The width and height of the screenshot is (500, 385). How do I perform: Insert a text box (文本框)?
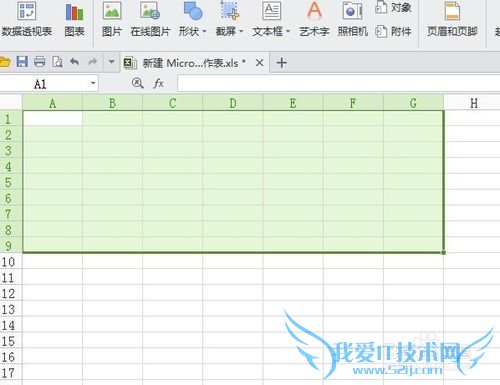(271, 19)
